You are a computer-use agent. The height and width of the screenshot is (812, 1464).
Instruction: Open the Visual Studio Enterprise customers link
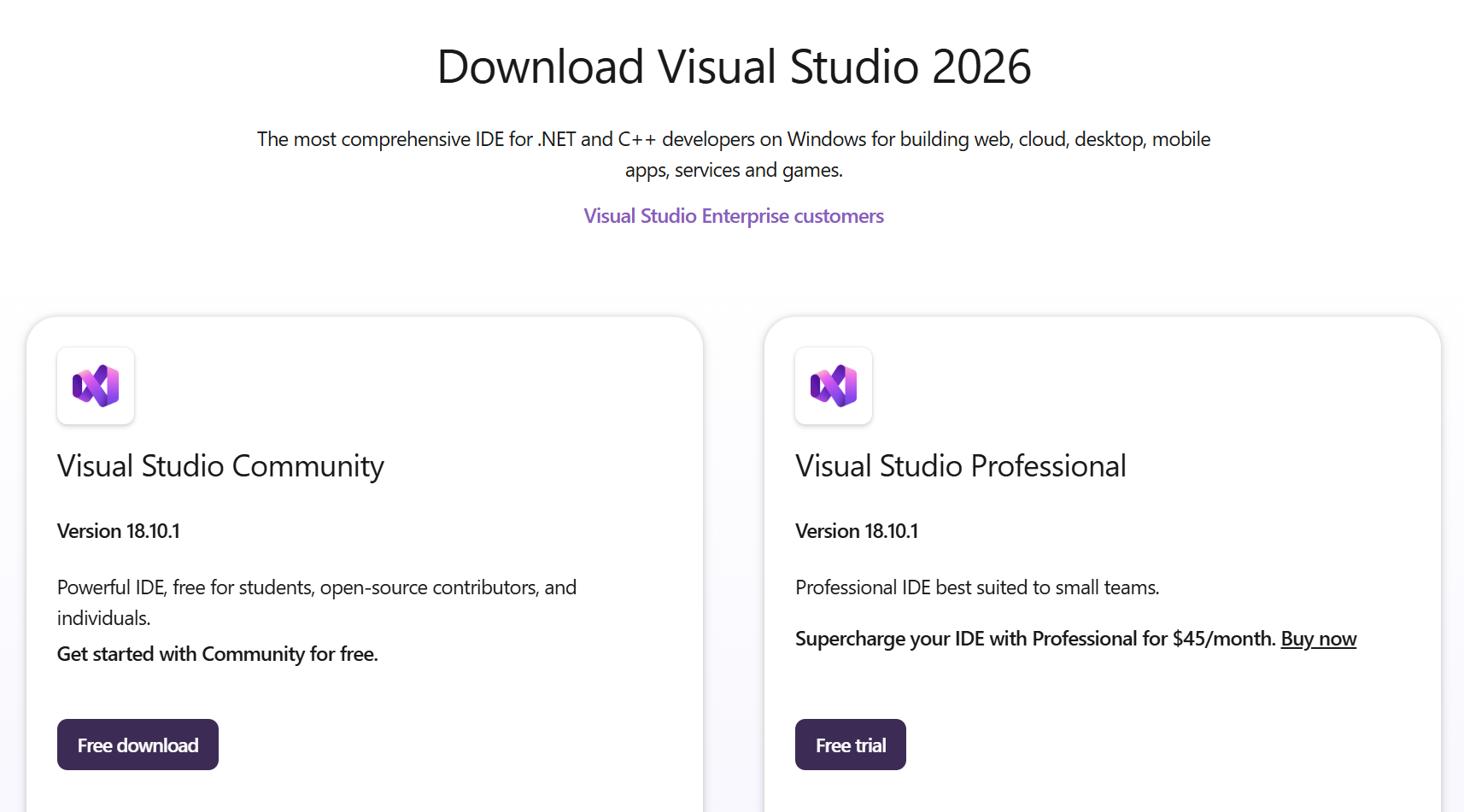coord(734,216)
